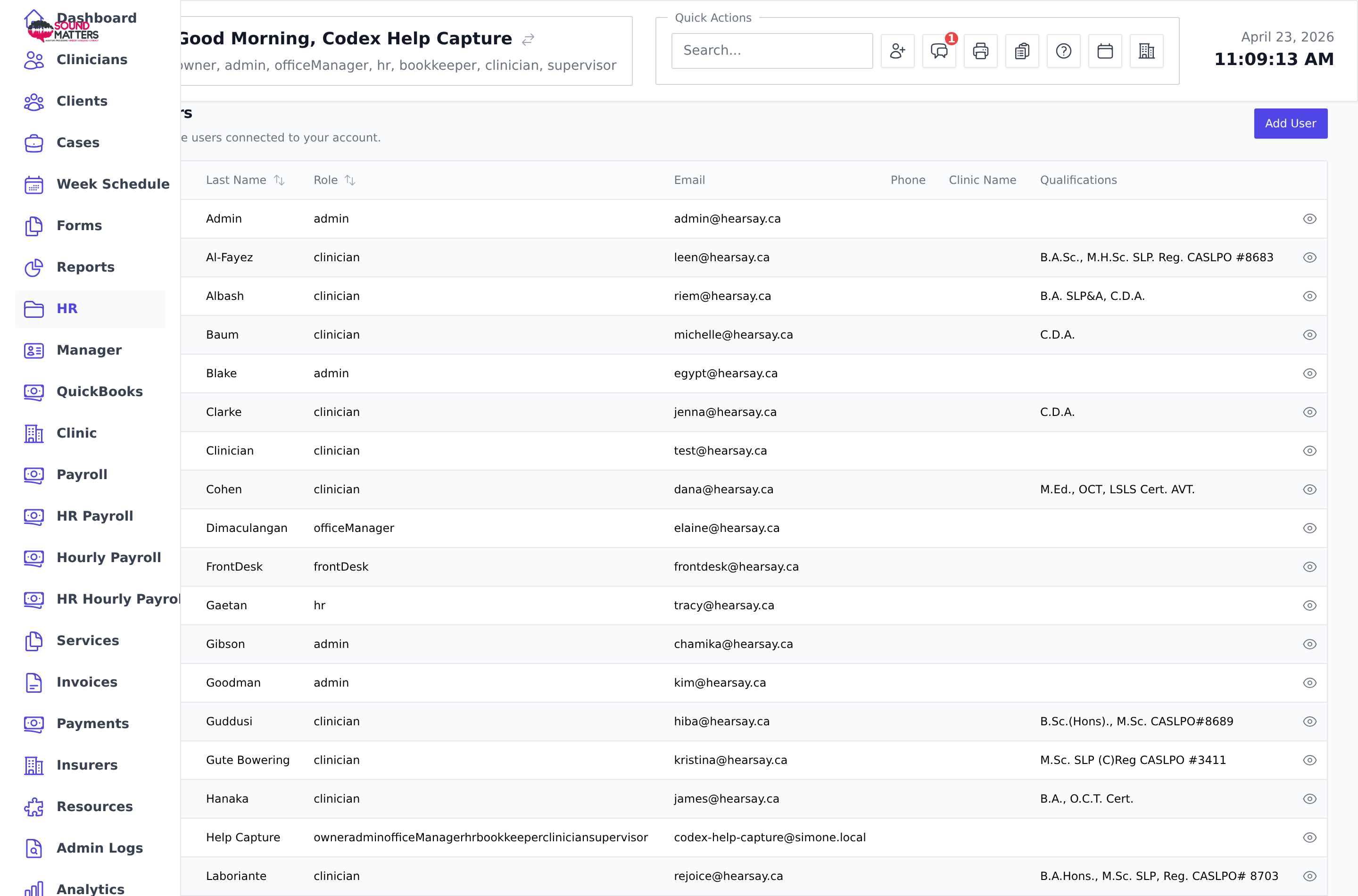Viewport: 1358px width, 896px height.
Task: Click the Resources puzzle piece icon
Action: 33,807
